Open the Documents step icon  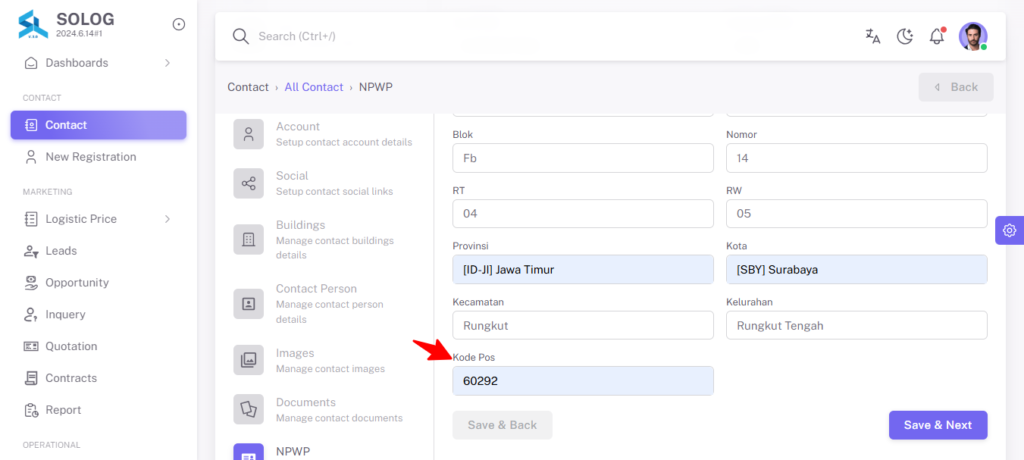coord(249,409)
